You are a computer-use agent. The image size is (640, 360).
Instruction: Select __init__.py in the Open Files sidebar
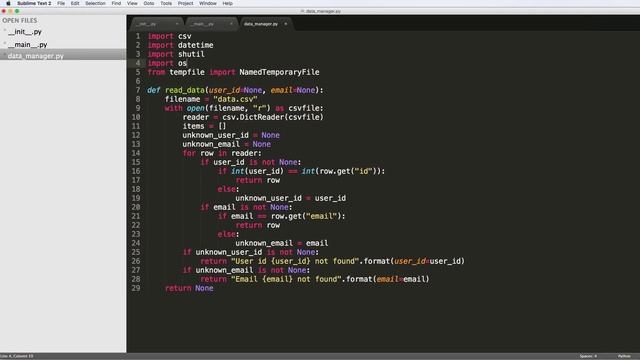click(25, 32)
